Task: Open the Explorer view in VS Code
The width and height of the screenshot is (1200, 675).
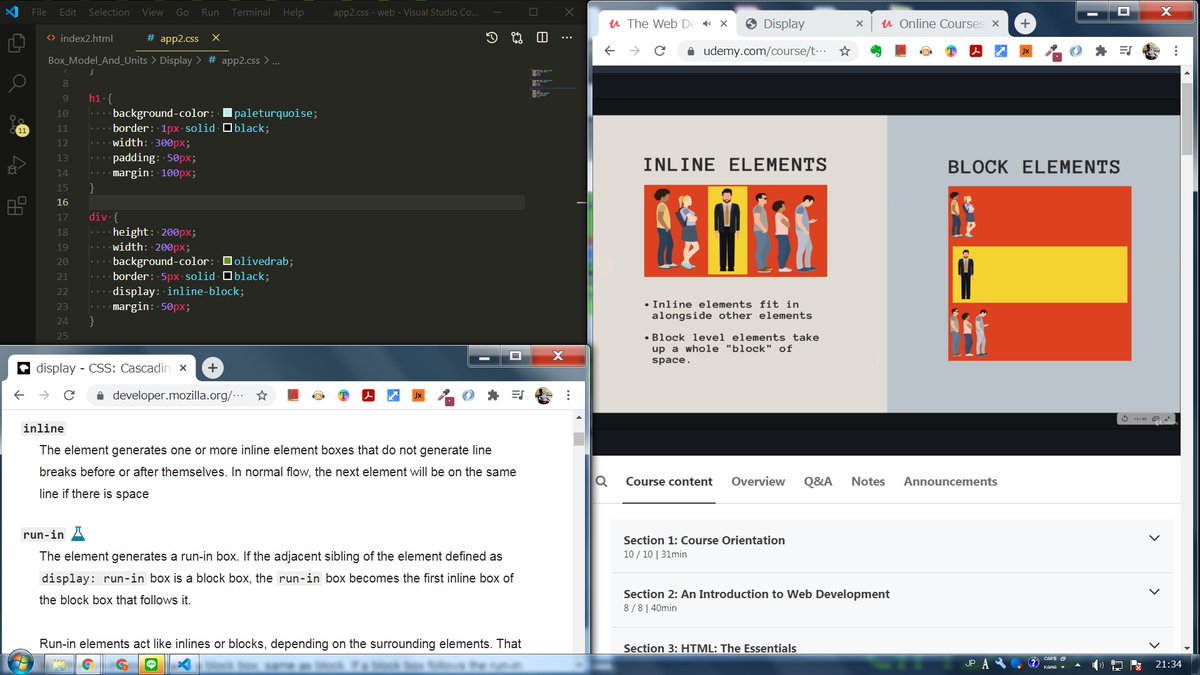Action: (17, 43)
